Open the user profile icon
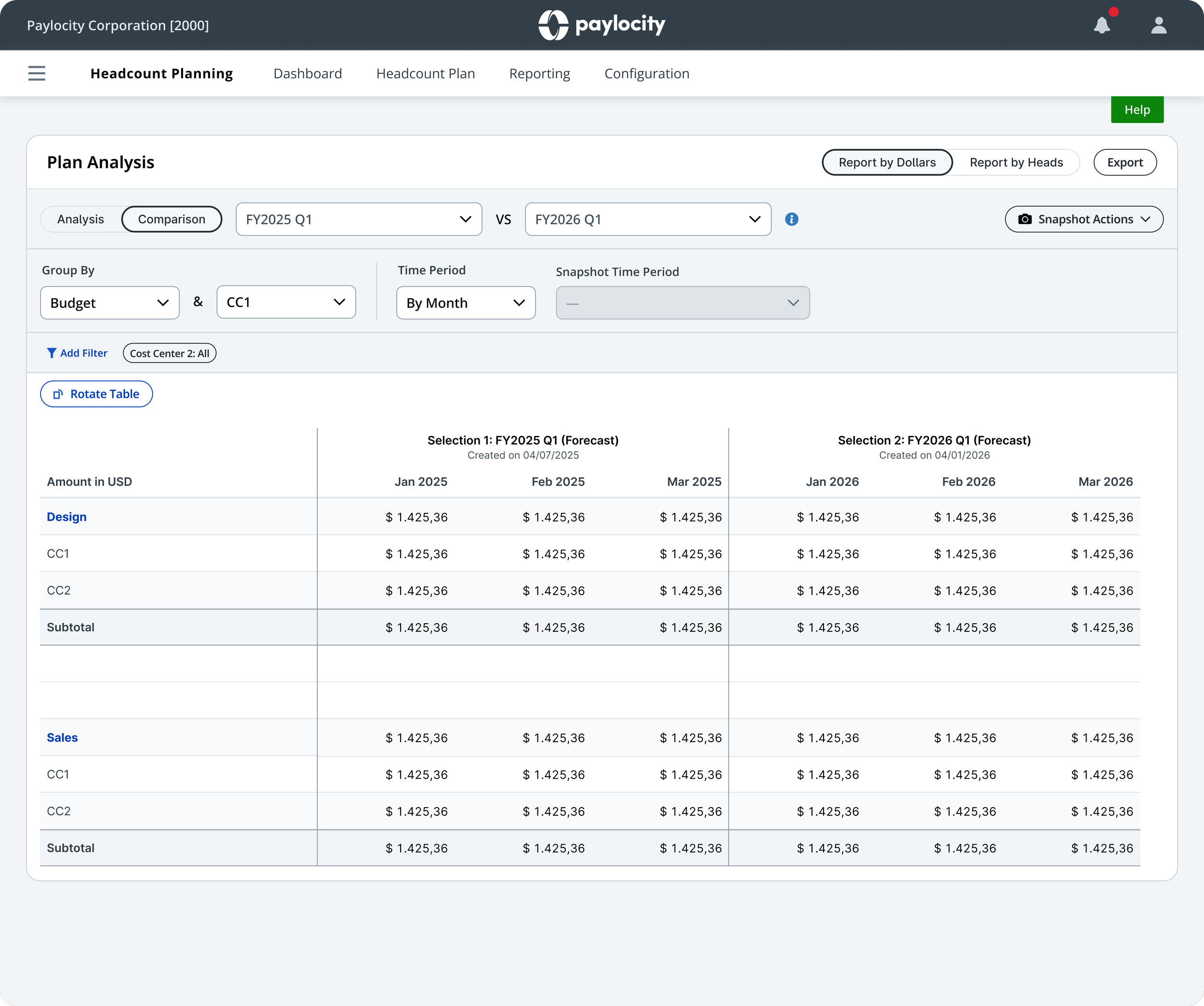 [1159, 25]
